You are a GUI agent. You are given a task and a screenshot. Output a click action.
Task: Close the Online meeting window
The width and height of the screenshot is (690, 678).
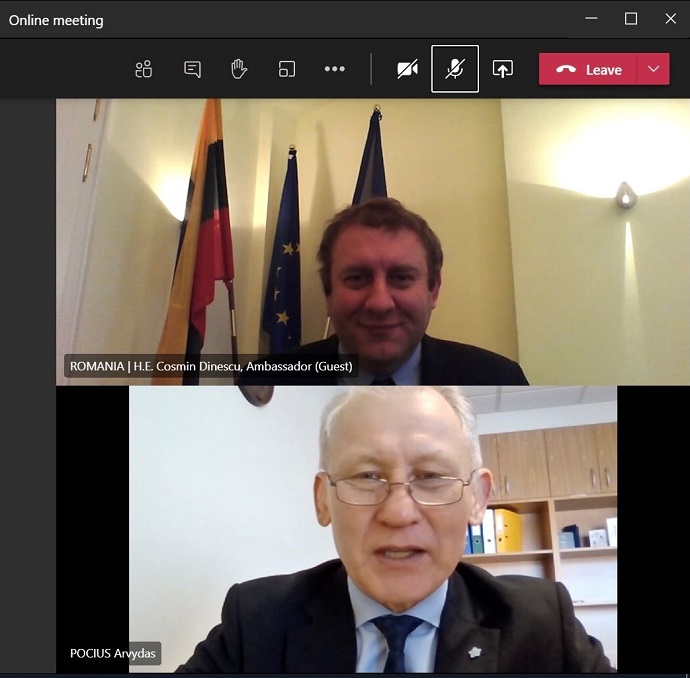670,18
